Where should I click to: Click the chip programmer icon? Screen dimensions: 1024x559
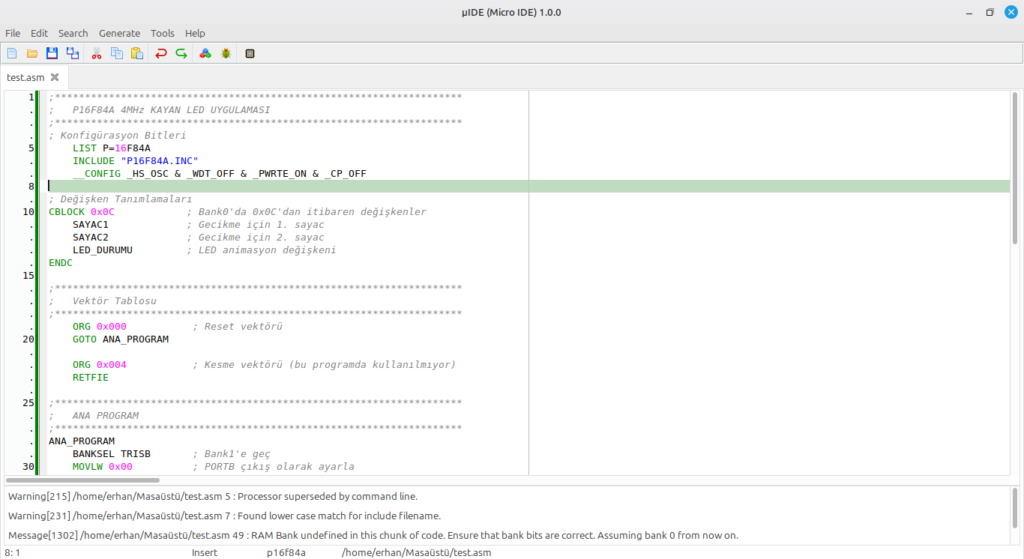(x=250, y=53)
